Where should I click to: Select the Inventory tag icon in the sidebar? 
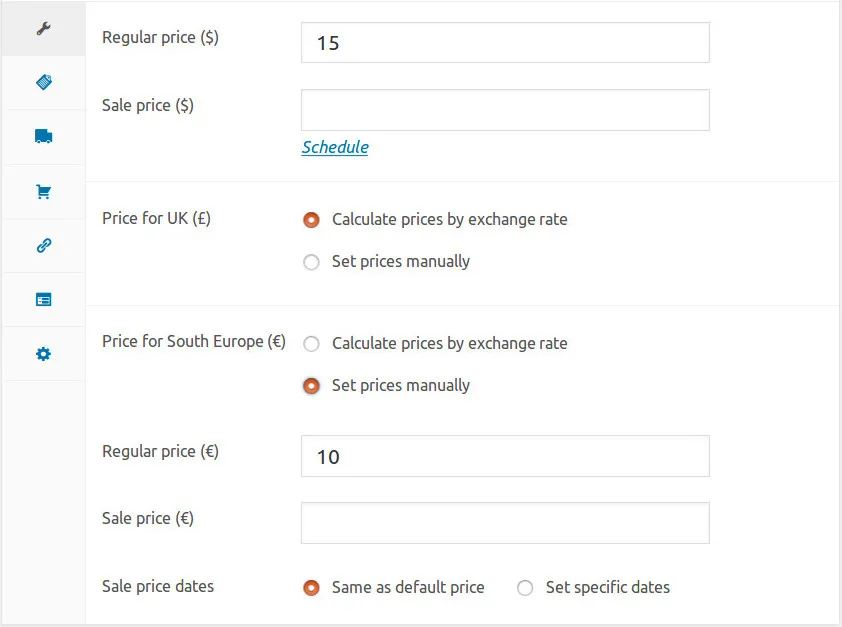(x=42, y=82)
